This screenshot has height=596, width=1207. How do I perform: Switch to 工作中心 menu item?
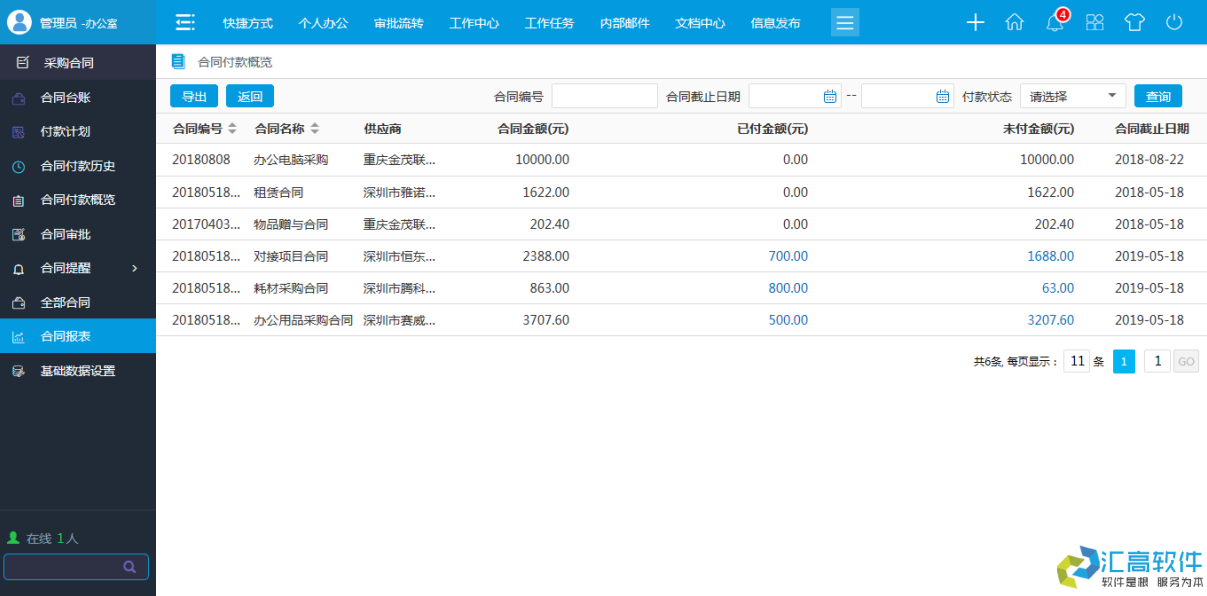[x=474, y=21]
